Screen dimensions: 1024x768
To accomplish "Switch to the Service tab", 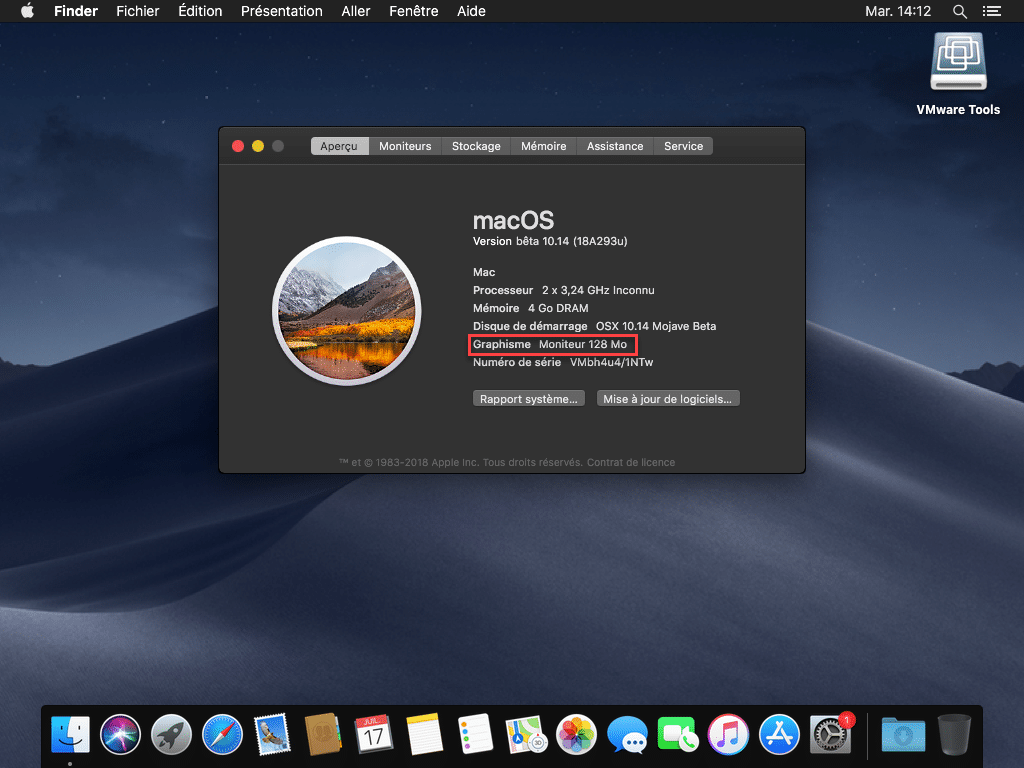I will (683, 146).
